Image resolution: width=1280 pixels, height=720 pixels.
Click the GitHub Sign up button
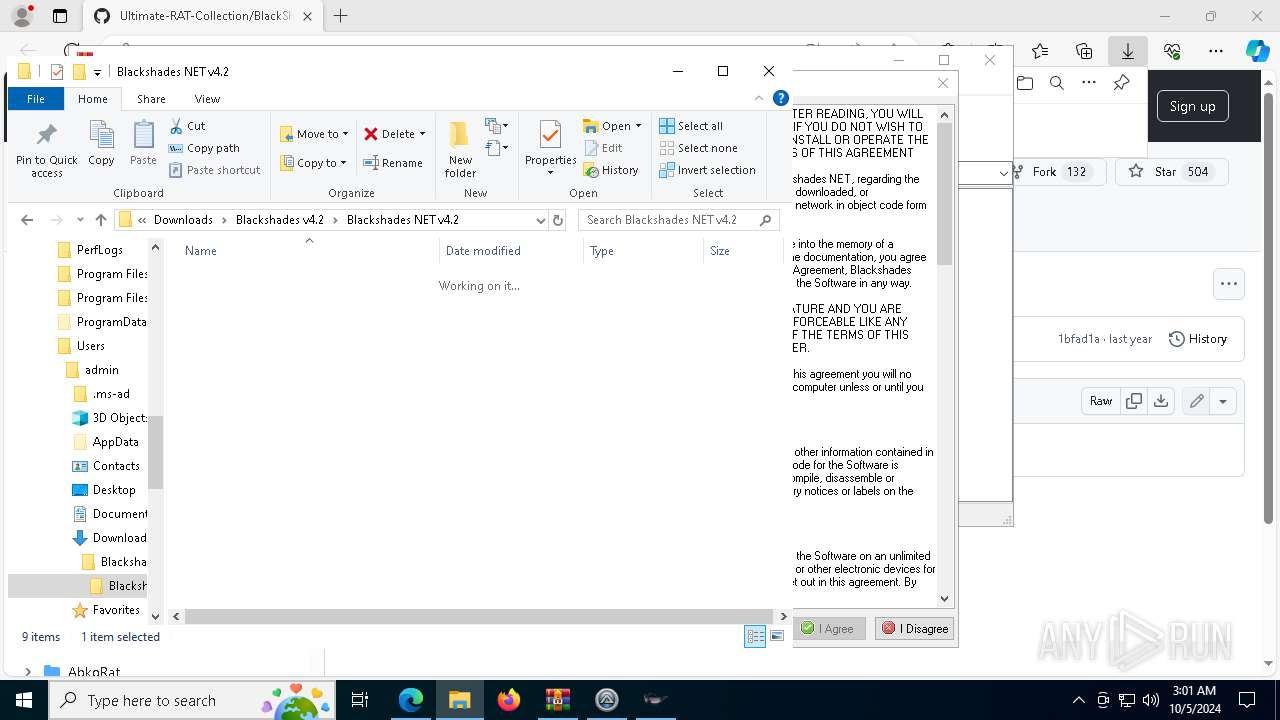[x=1192, y=107]
